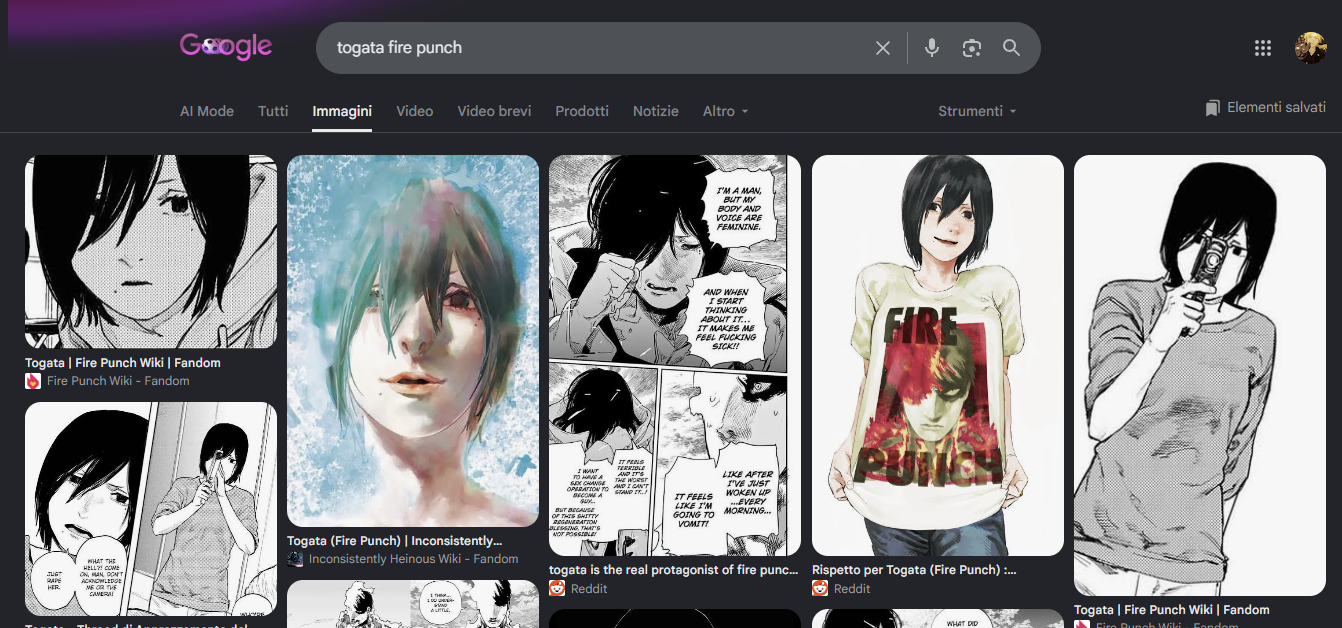
Task: Click 'Inconsistently Heinous Wiki - Fandom' source text
Action: coord(414,559)
